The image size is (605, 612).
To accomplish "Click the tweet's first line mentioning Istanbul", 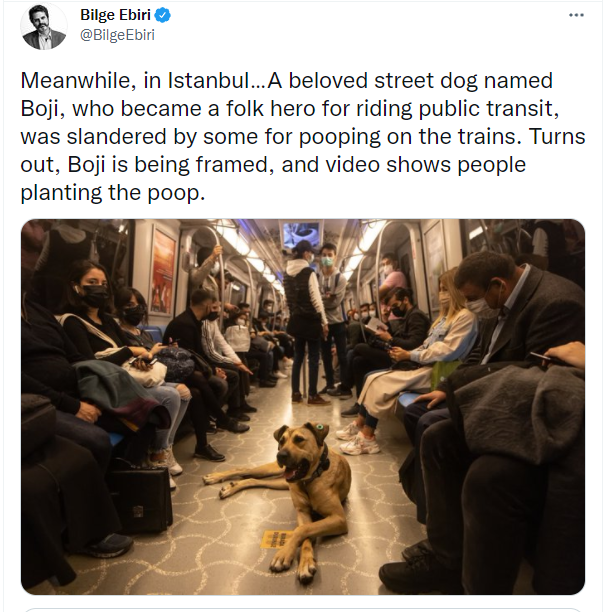I will point(286,80).
